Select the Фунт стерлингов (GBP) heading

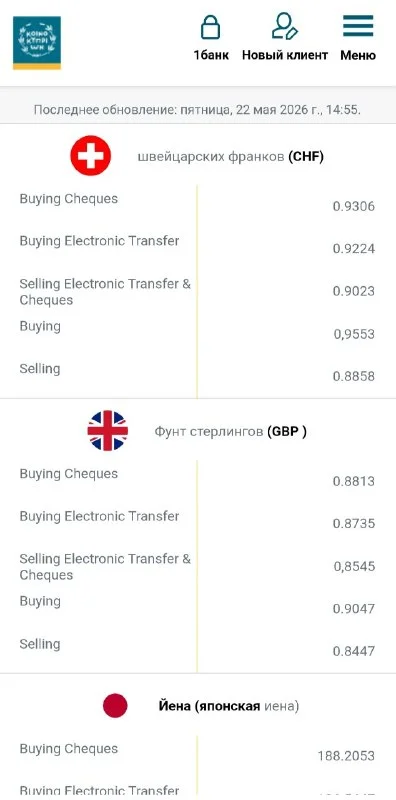231,432
